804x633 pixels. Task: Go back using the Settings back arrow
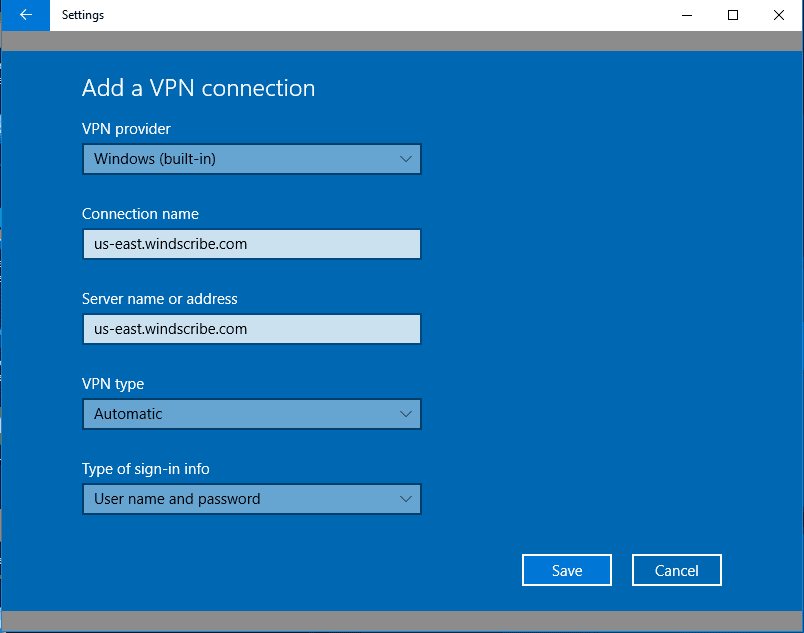tap(25, 15)
